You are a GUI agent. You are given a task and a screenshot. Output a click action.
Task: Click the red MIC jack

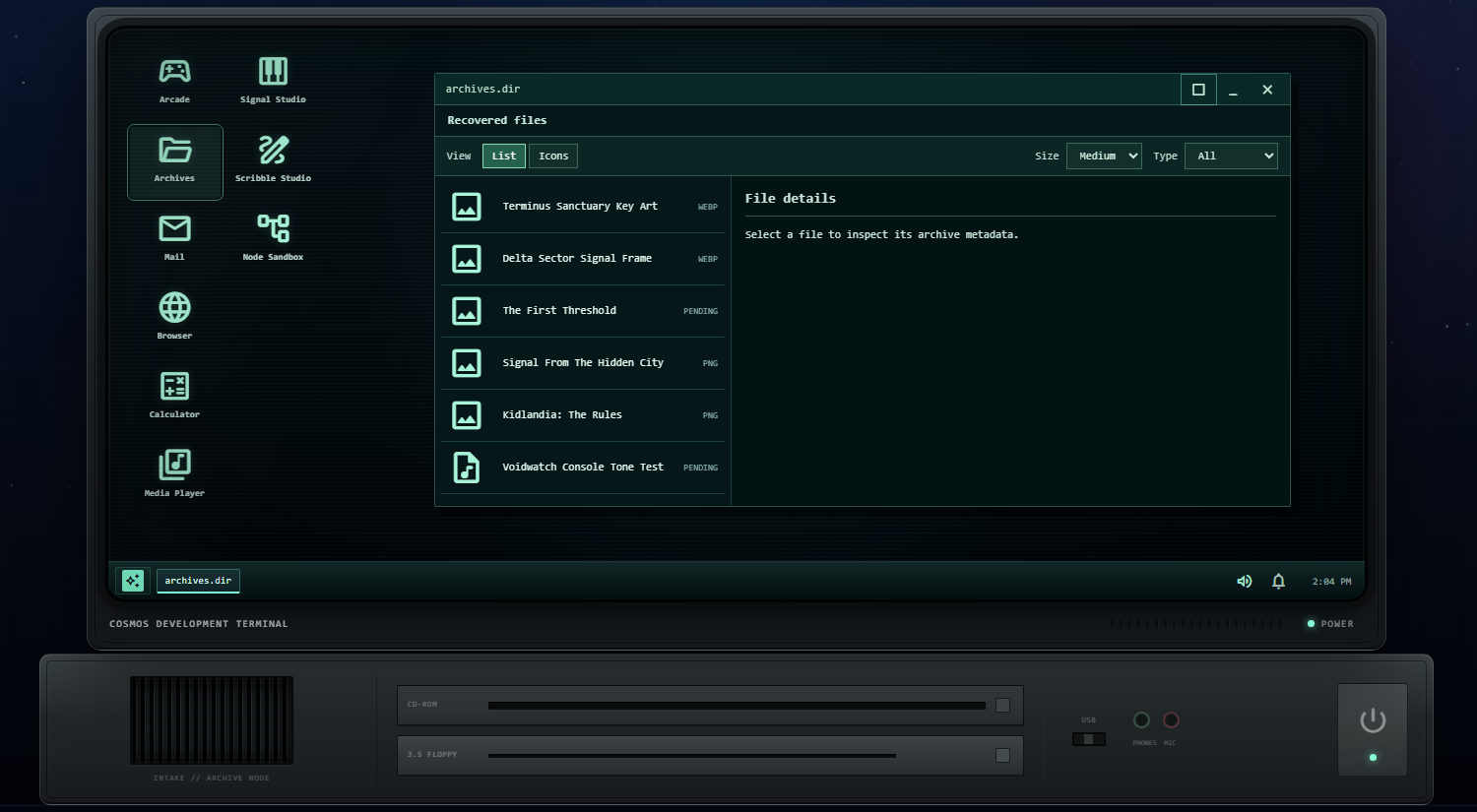pos(1171,719)
